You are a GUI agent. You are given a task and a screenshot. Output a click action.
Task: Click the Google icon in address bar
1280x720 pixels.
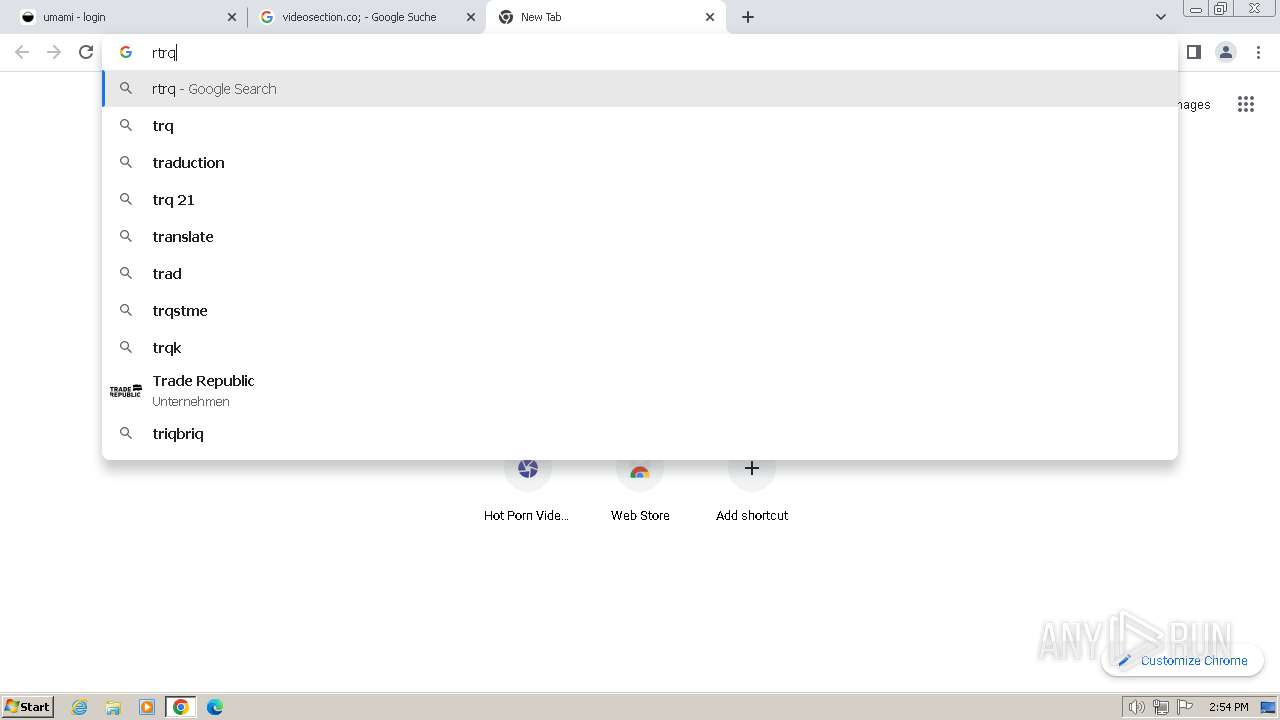(126, 52)
